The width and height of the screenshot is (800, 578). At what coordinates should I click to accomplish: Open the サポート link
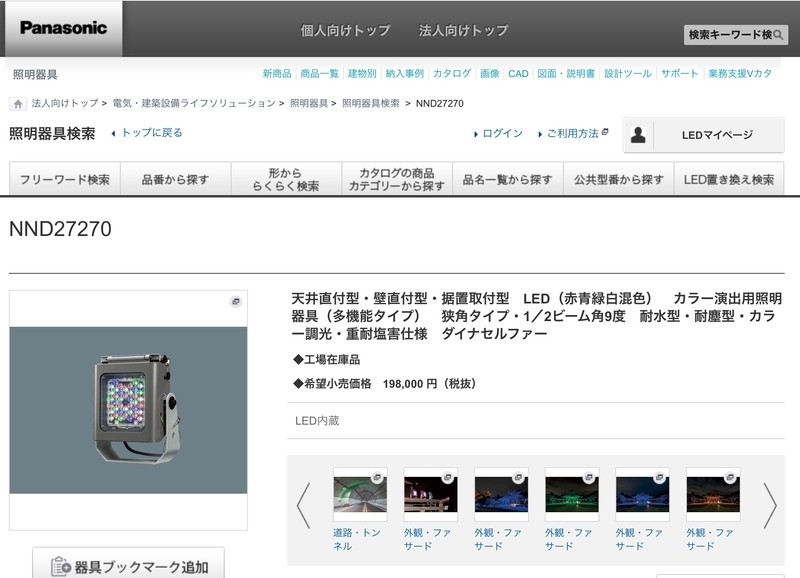coord(680,73)
